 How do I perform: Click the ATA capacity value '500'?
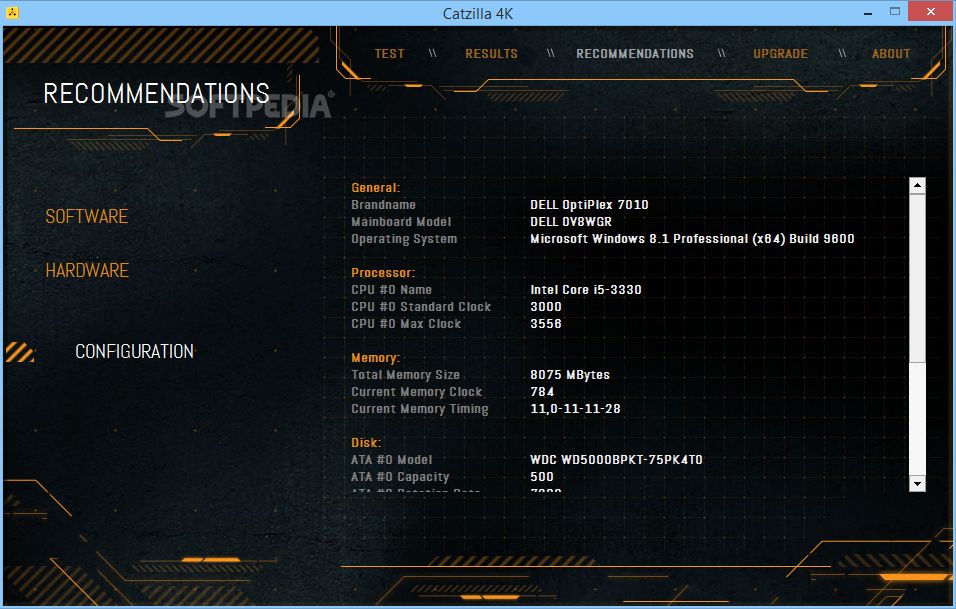click(x=541, y=477)
